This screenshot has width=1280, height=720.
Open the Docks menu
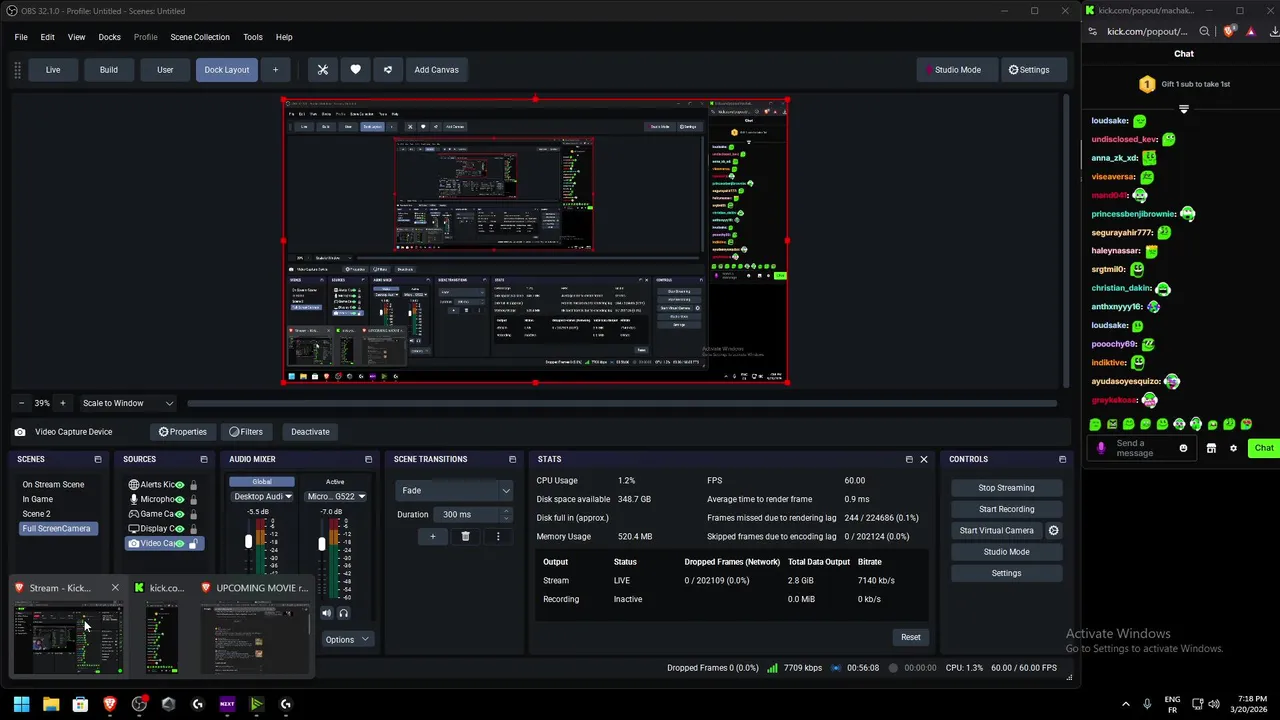point(110,37)
